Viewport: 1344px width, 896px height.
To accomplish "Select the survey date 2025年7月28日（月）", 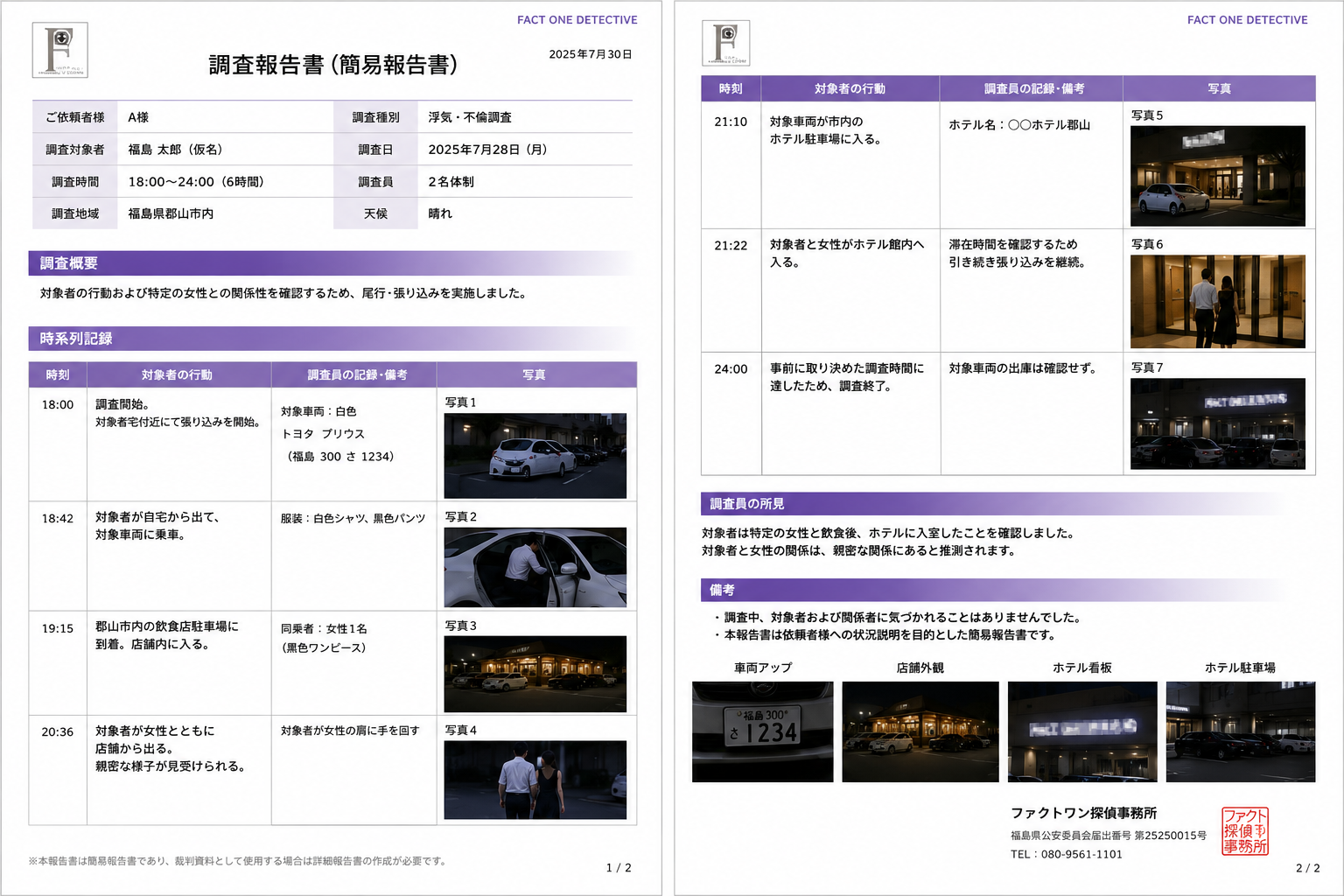I will click(x=487, y=150).
